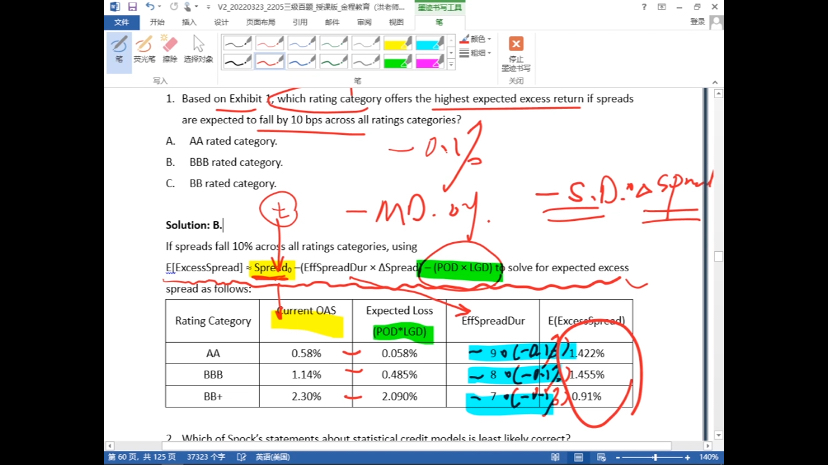The width and height of the screenshot is (828, 465).
Task: Select the 擦除 eraser tool
Action: [x=170, y=48]
